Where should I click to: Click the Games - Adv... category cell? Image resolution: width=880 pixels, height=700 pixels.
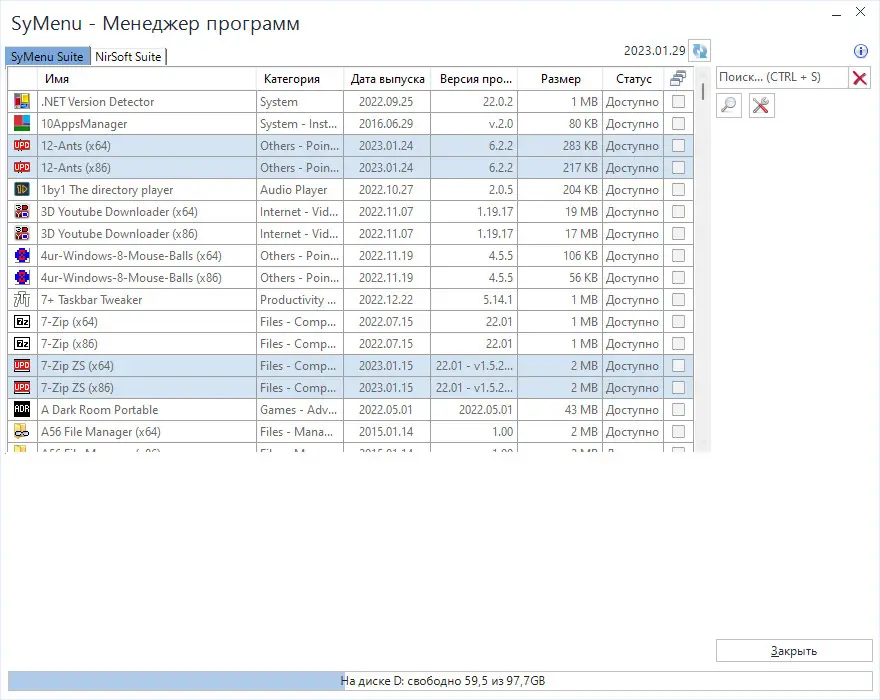point(300,409)
